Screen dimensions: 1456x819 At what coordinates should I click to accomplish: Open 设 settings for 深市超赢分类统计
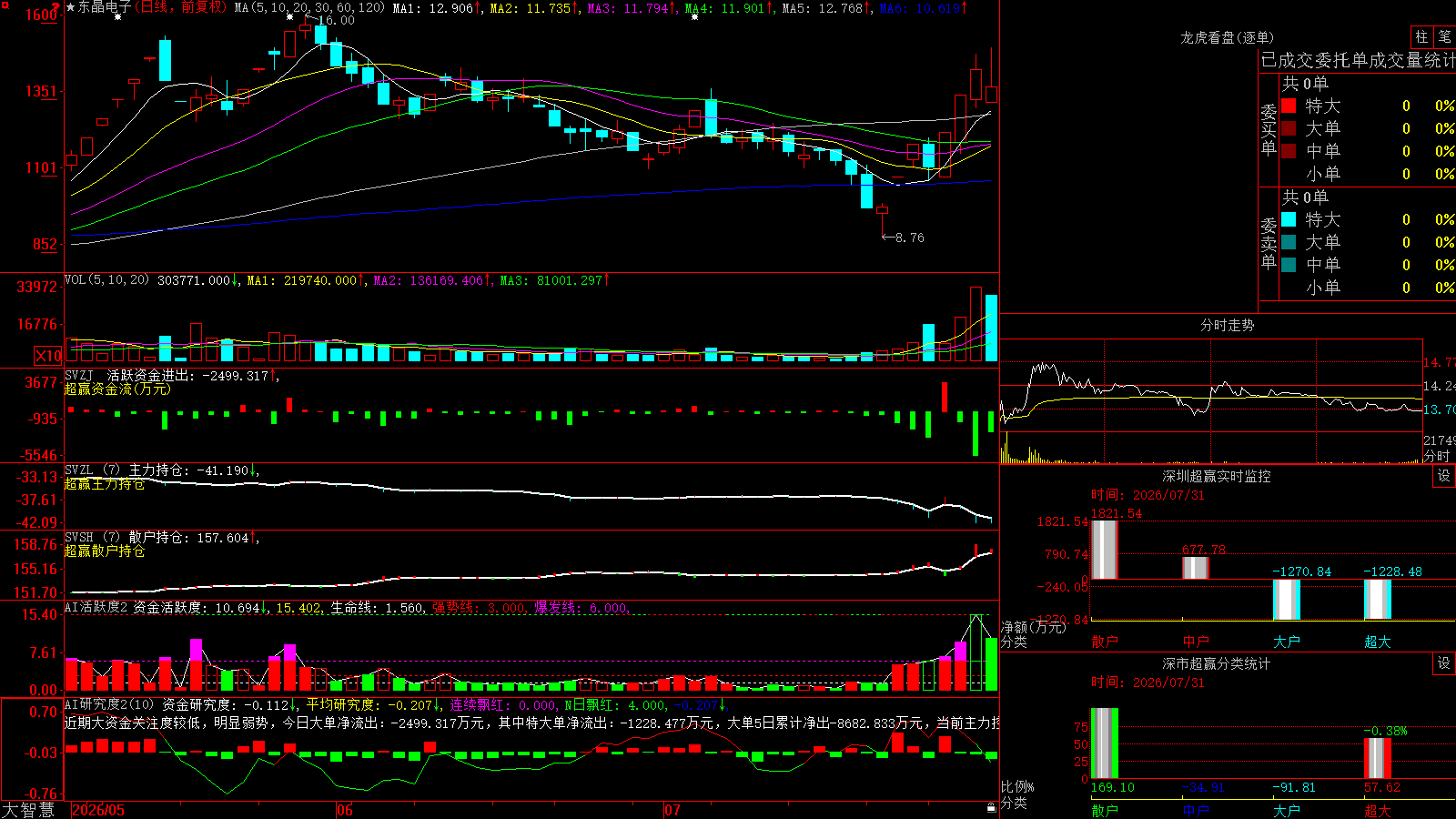click(x=1444, y=663)
